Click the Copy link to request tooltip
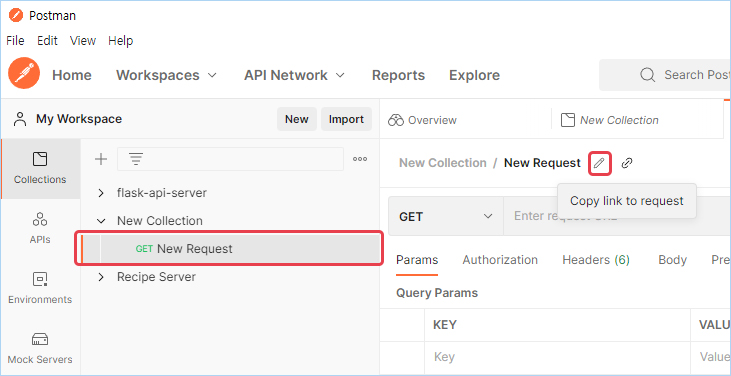 pyautogui.click(x=627, y=201)
